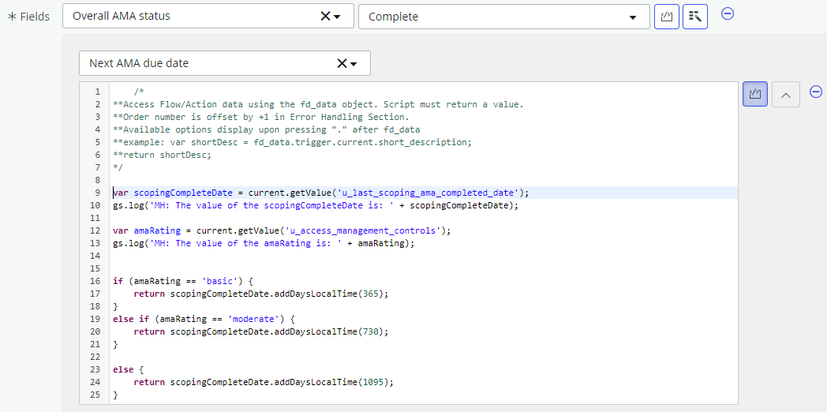Click line 9 var scopingCompleteDate code
This screenshot has width=827, height=412.
321,193
